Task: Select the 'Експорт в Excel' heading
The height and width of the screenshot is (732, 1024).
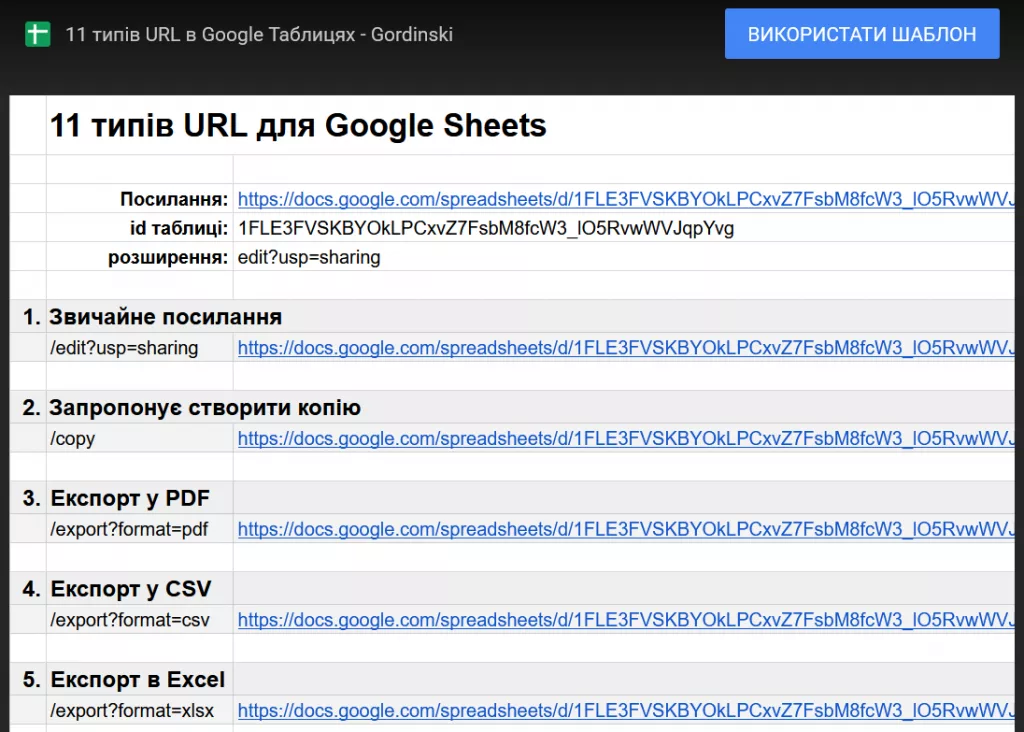Action: [x=137, y=680]
